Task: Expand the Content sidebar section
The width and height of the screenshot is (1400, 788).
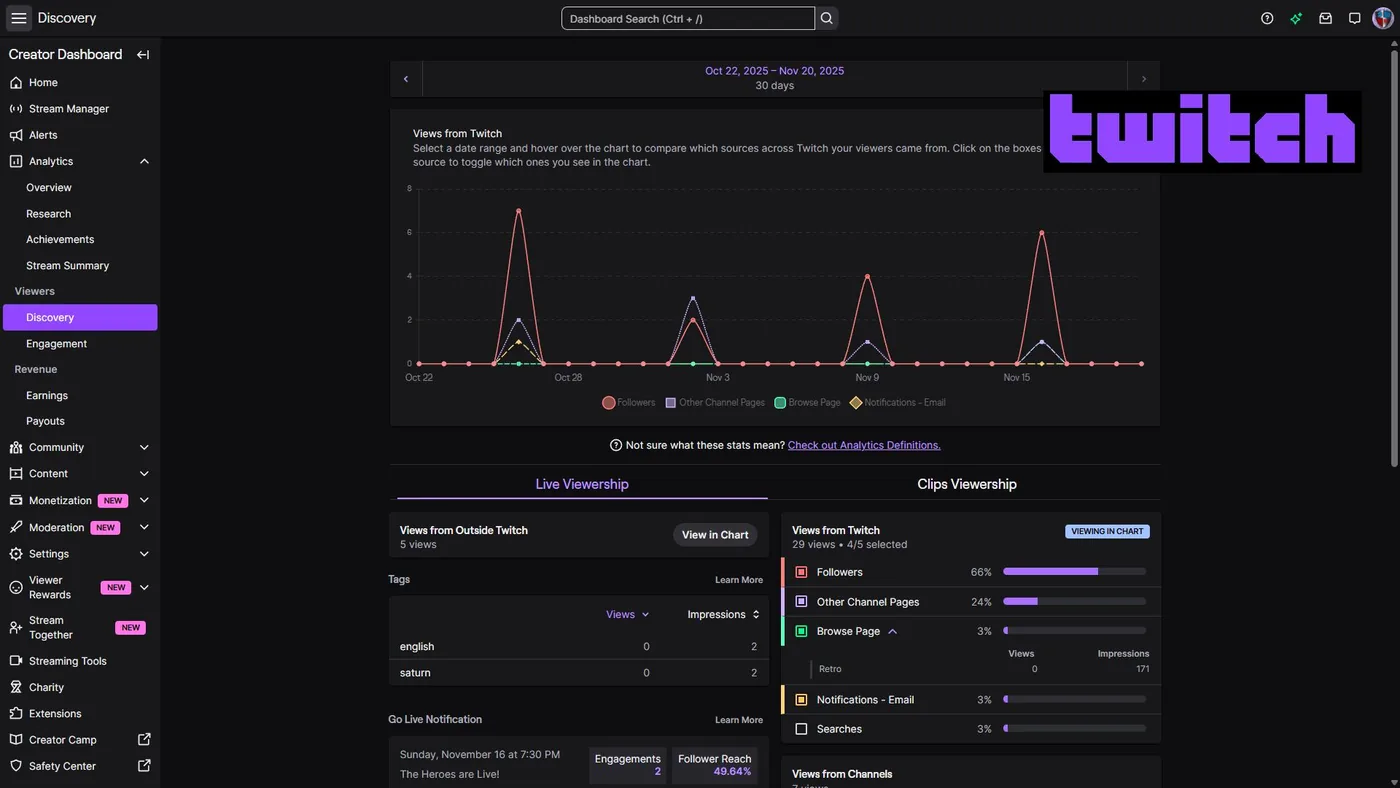Action: pyautogui.click(x=144, y=474)
